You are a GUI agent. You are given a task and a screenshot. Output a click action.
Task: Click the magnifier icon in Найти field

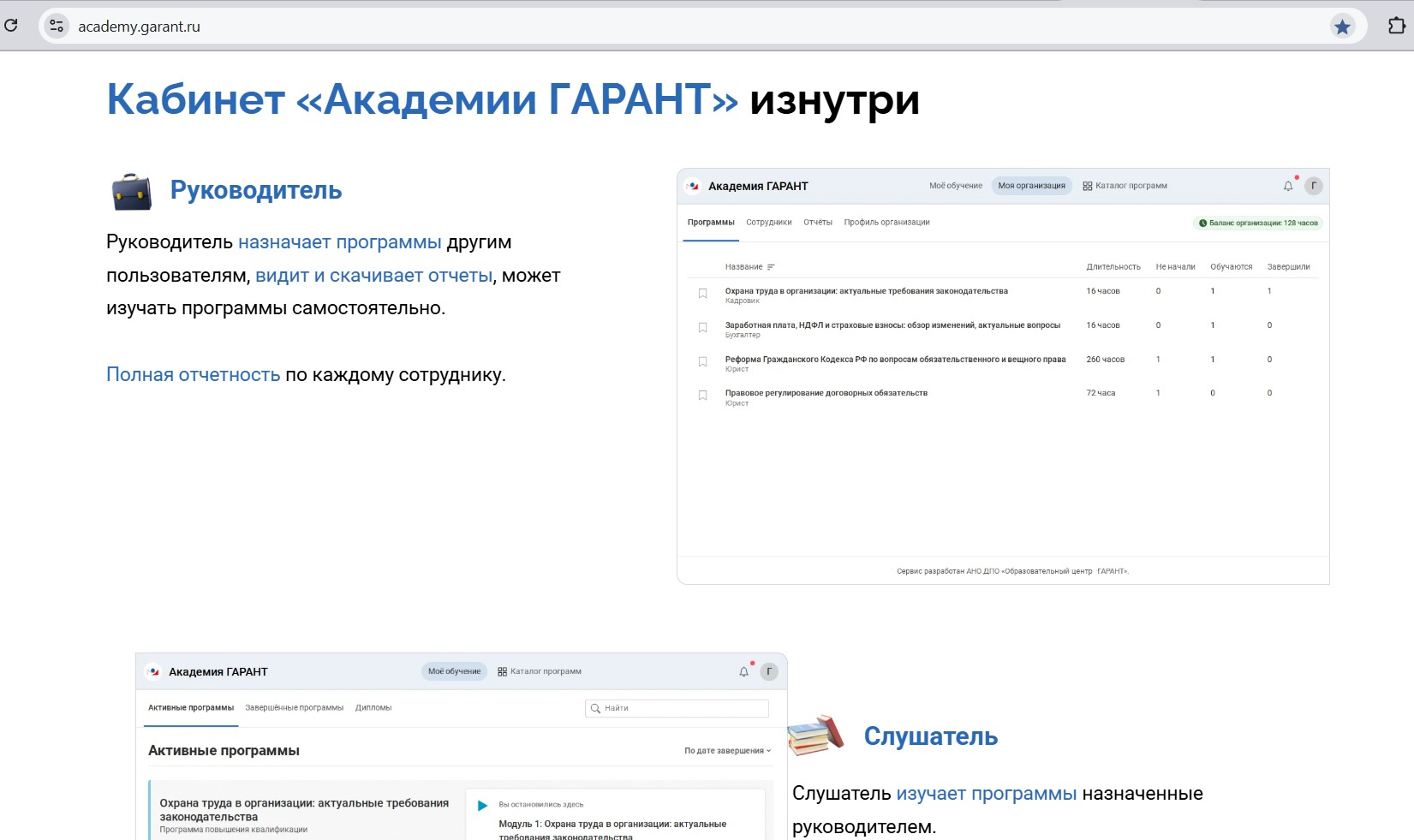click(595, 708)
